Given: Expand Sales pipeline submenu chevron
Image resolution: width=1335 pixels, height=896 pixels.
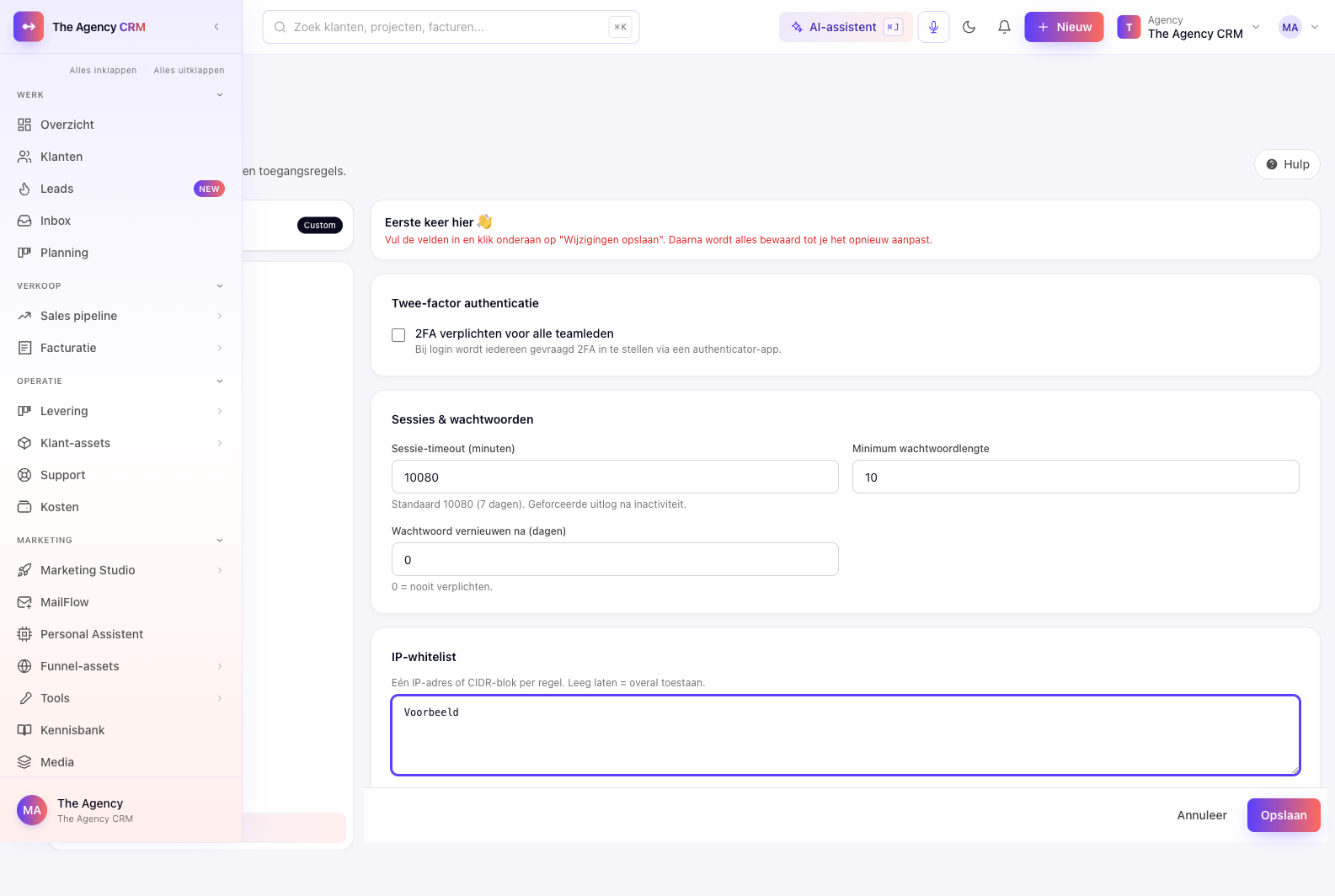Looking at the screenshot, I should [220, 316].
